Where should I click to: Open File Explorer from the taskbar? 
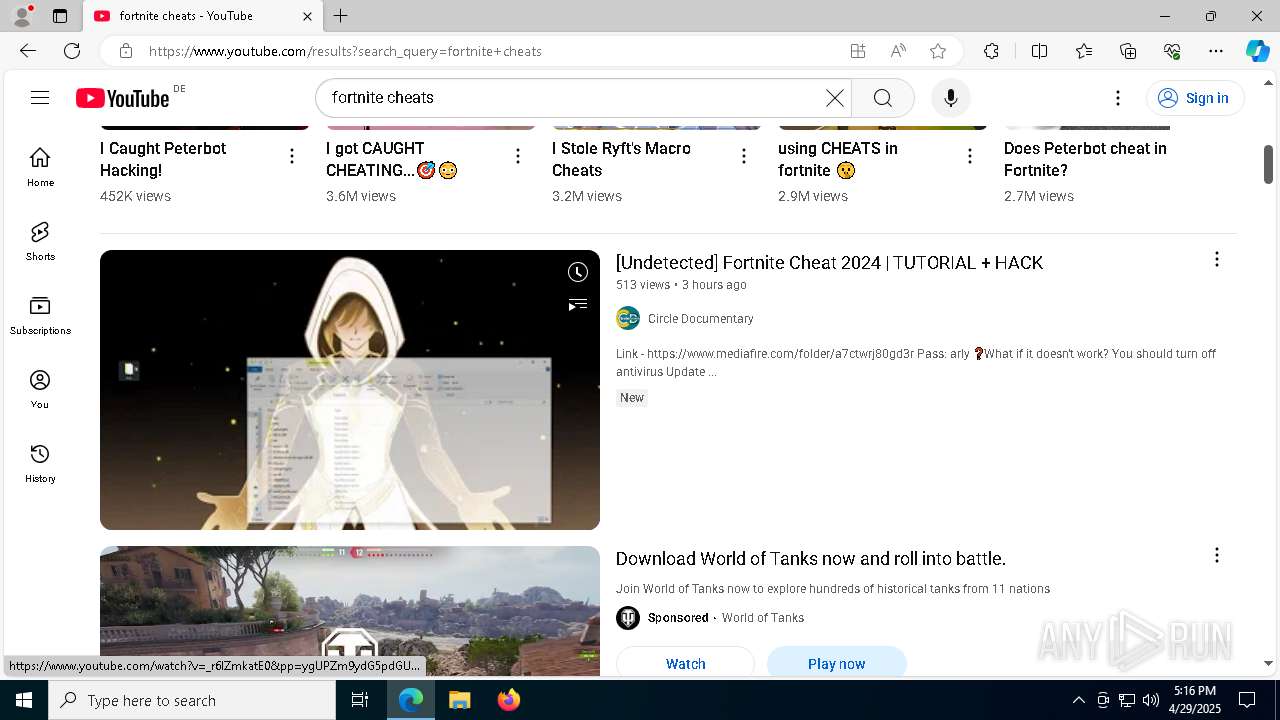[x=459, y=700]
